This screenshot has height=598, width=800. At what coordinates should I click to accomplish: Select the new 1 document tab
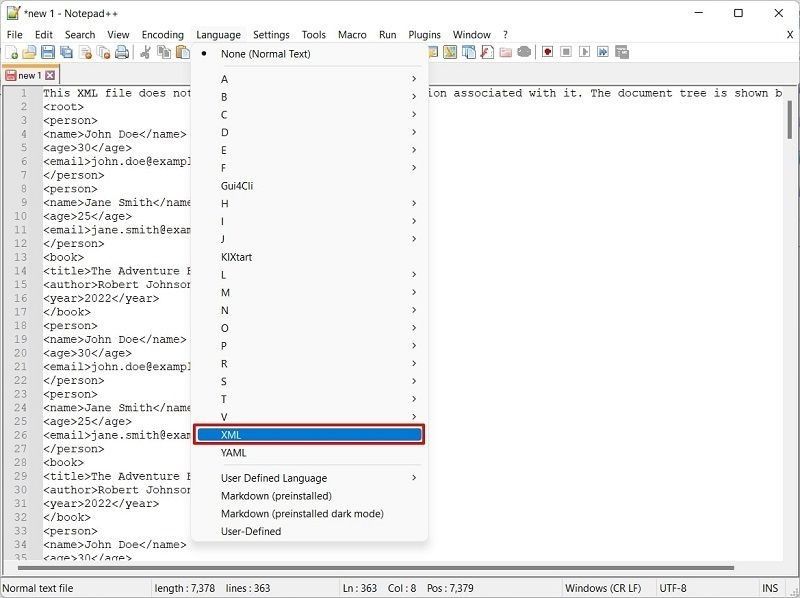pos(30,76)
